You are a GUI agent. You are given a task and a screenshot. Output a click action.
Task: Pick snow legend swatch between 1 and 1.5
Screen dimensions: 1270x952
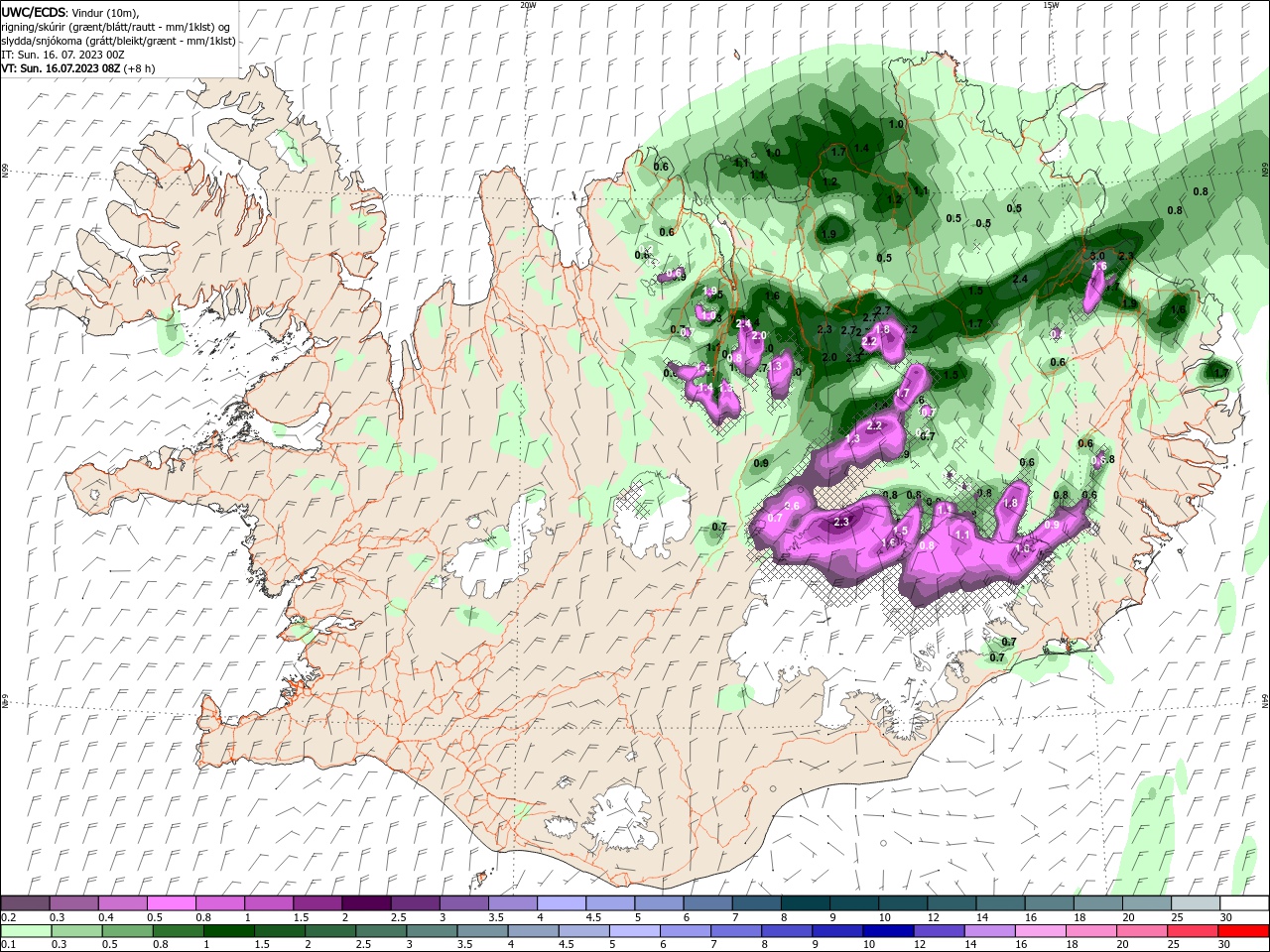[x=268, y=903]
